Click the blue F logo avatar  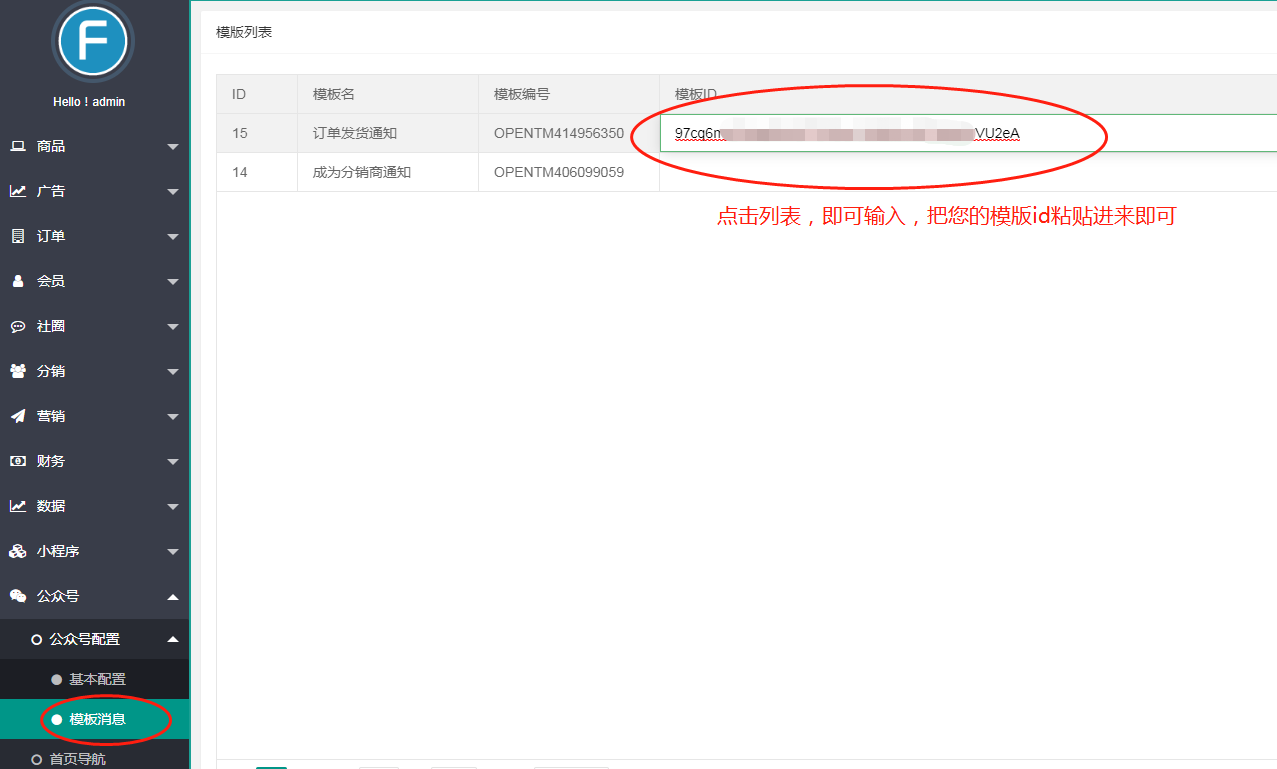click(x=92, y=42)
